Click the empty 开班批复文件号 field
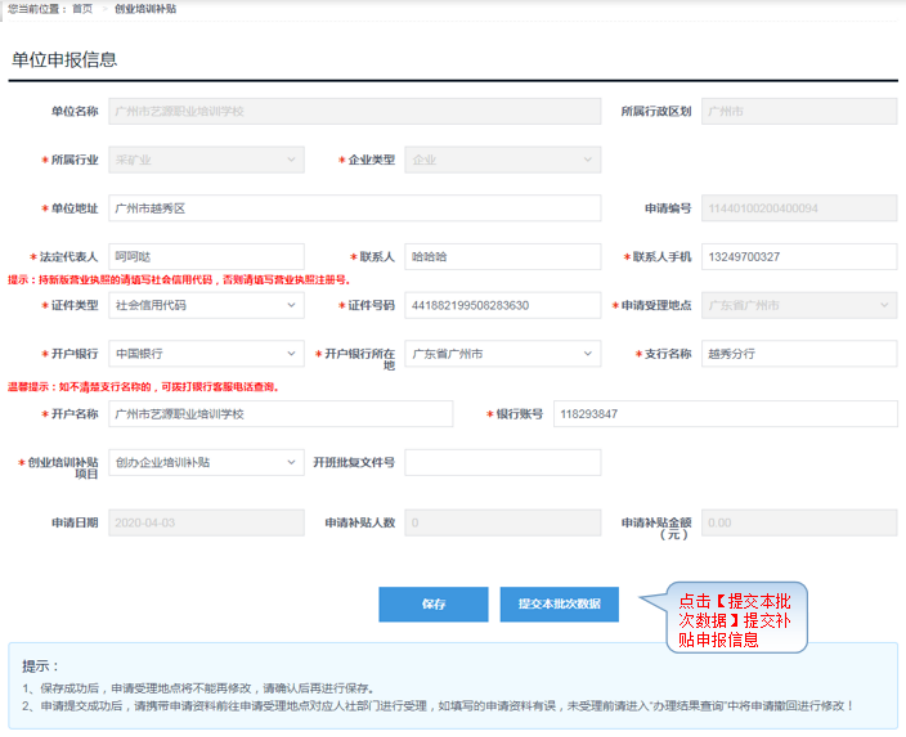 pyautogui.click(x=502, y=462)
